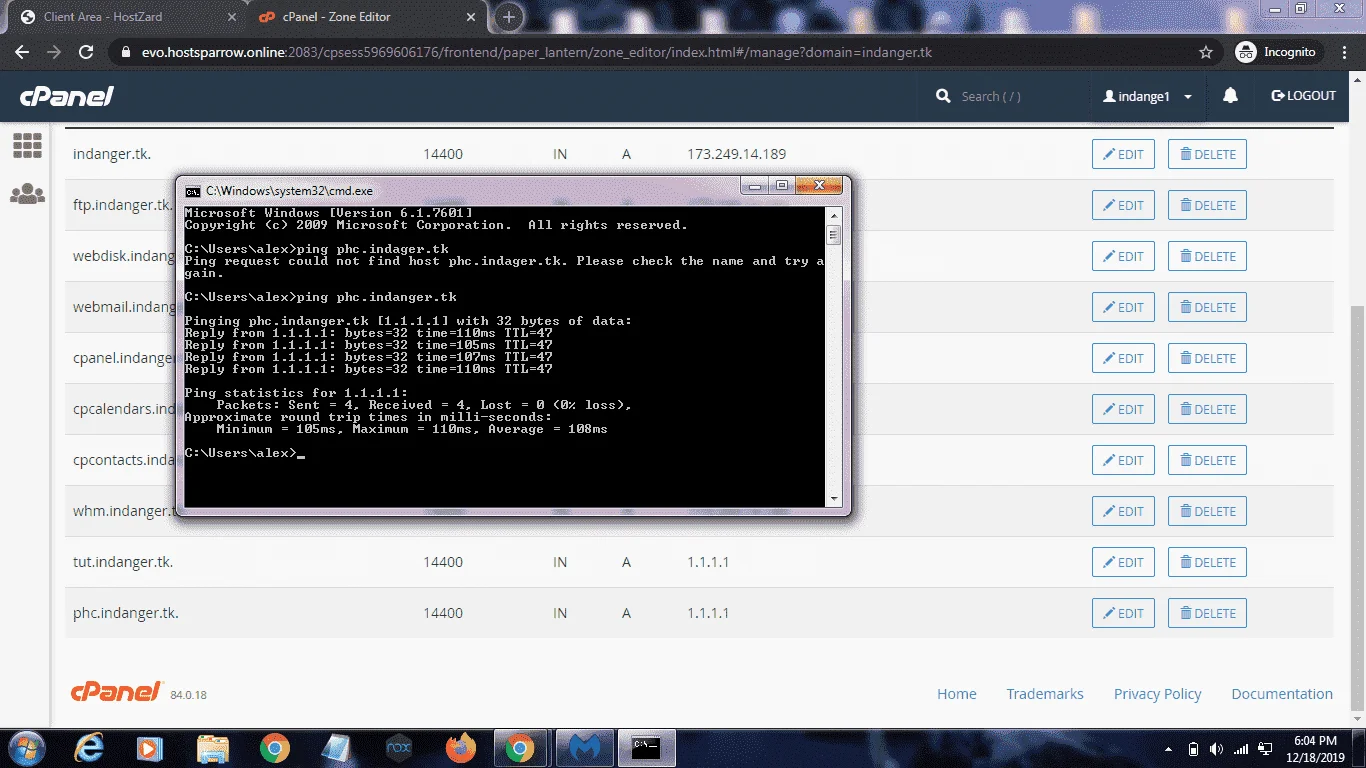Open Windows Explorer folder icon in taskbar
Image resolution: width=1366 pixels, height=768 pixels.
click(213, 748)
